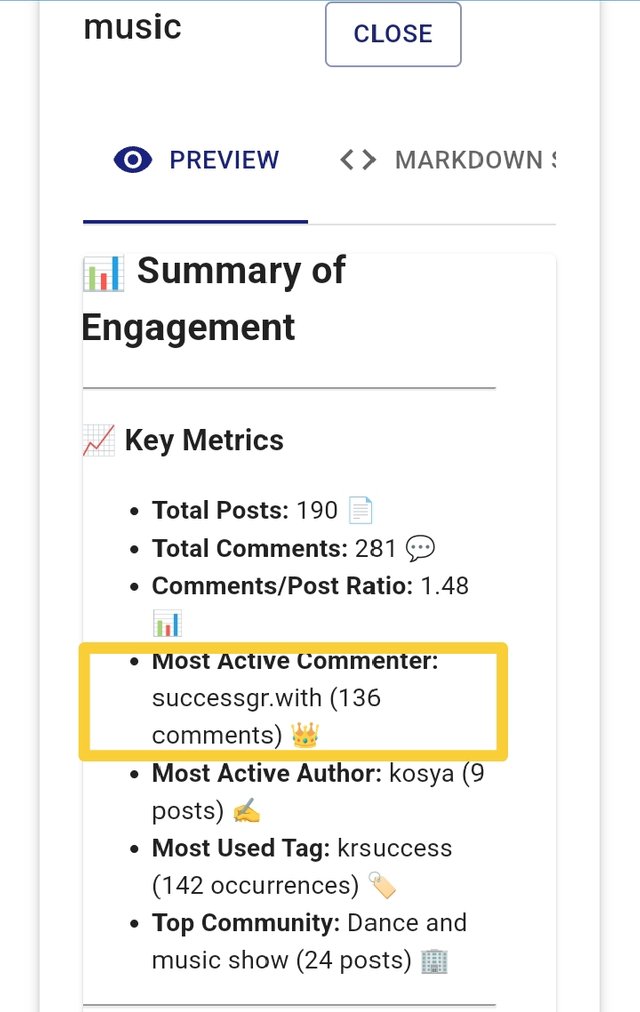
Task: Click the writing hand icon after kosya posts
Action: 247,811
